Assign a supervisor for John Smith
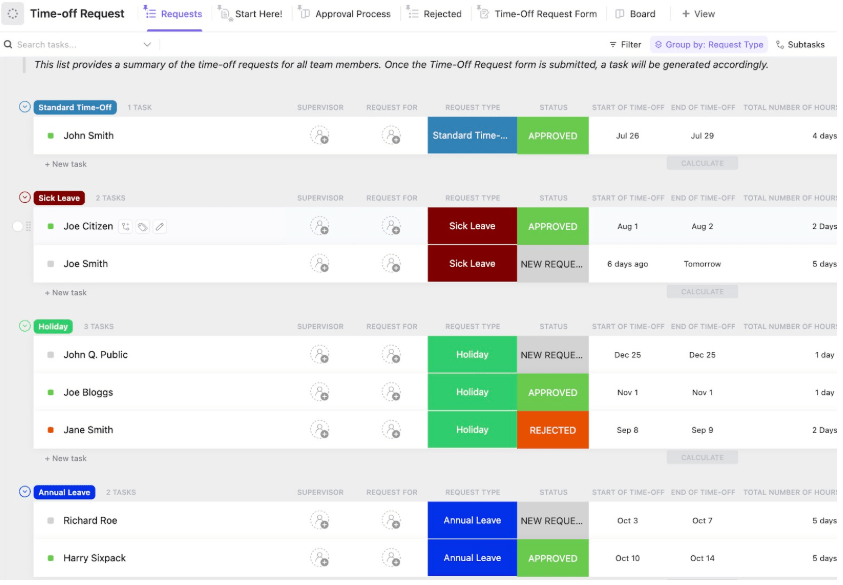 [x=319, y=136]
